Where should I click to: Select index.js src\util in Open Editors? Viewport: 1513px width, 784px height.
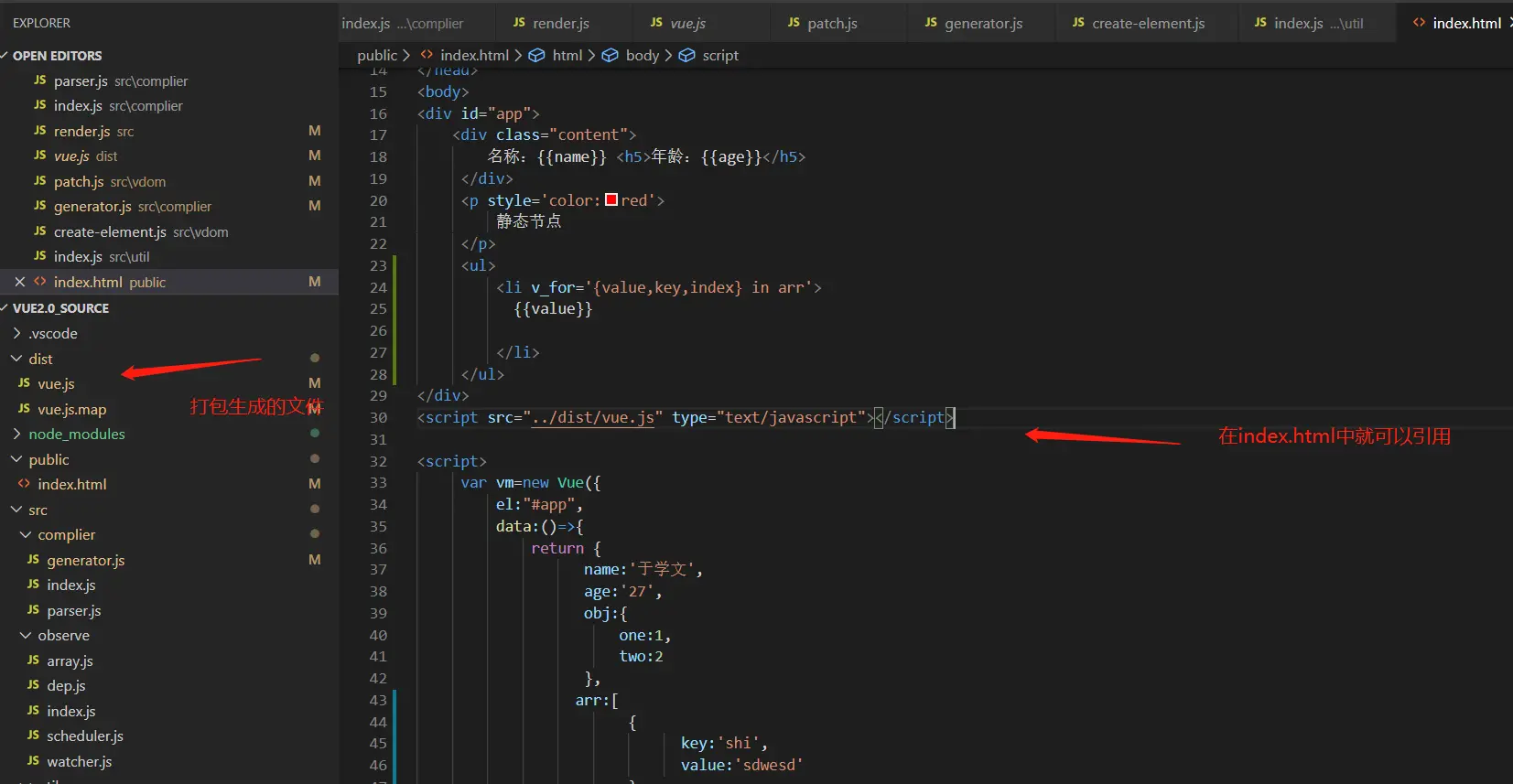click(169, 256)
